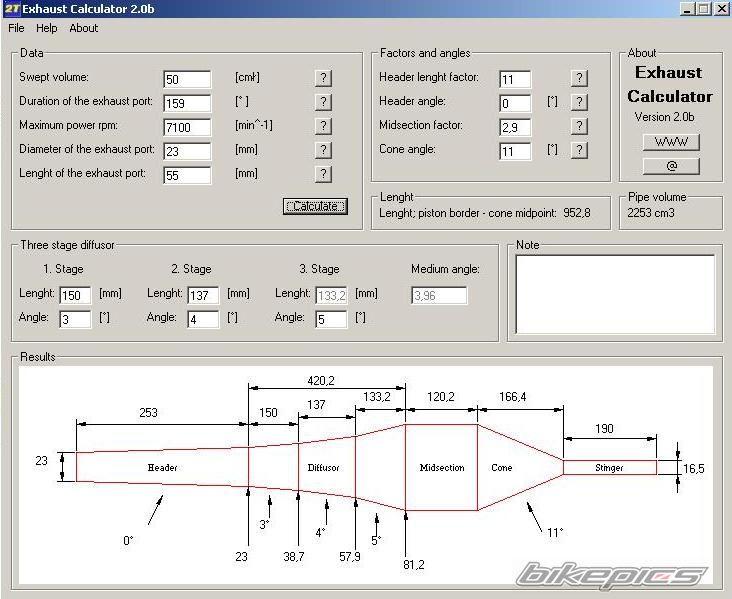This screenshot has height=599, width=732.
Task: Show help for Maximum power rpm
Action: point(323,126)
